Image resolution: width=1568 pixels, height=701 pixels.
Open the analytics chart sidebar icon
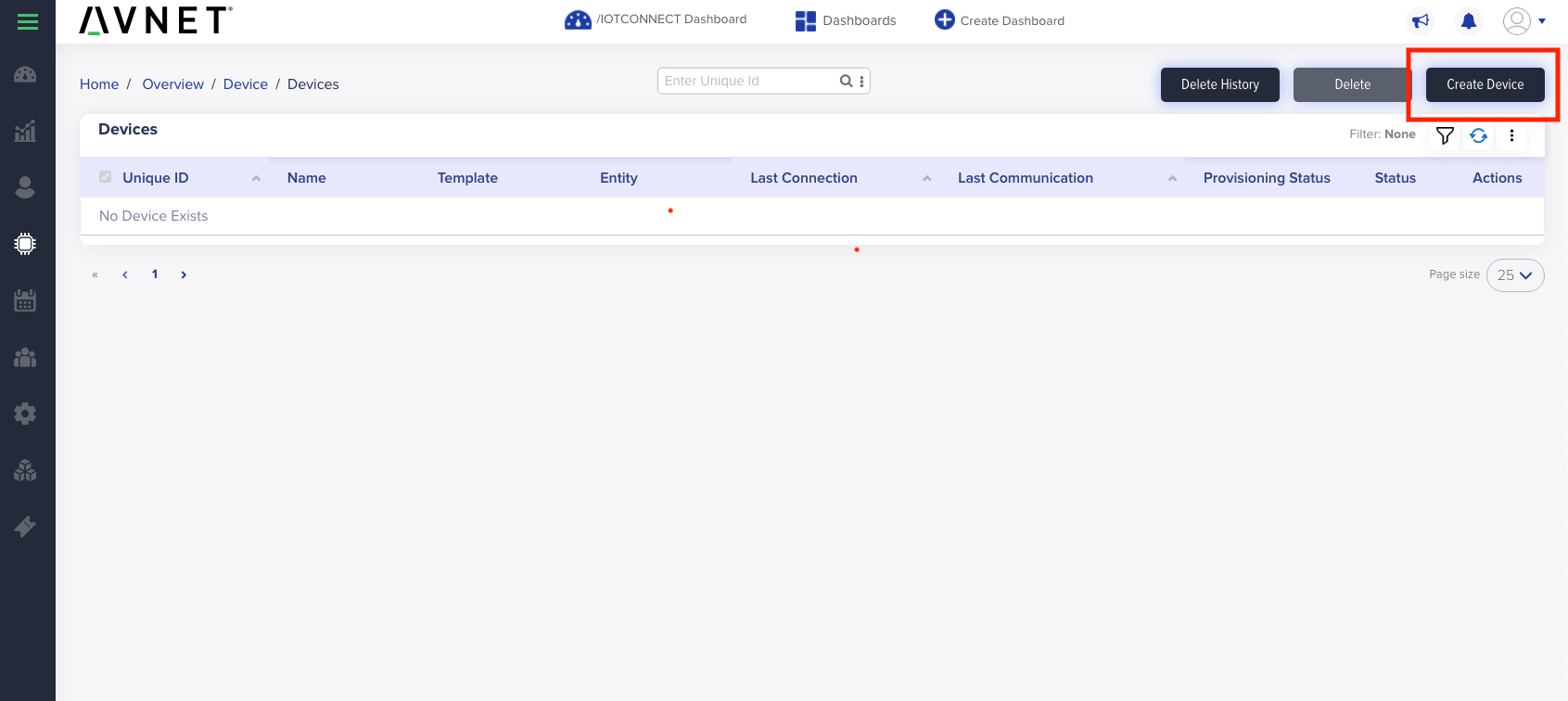tap(25, 131)
